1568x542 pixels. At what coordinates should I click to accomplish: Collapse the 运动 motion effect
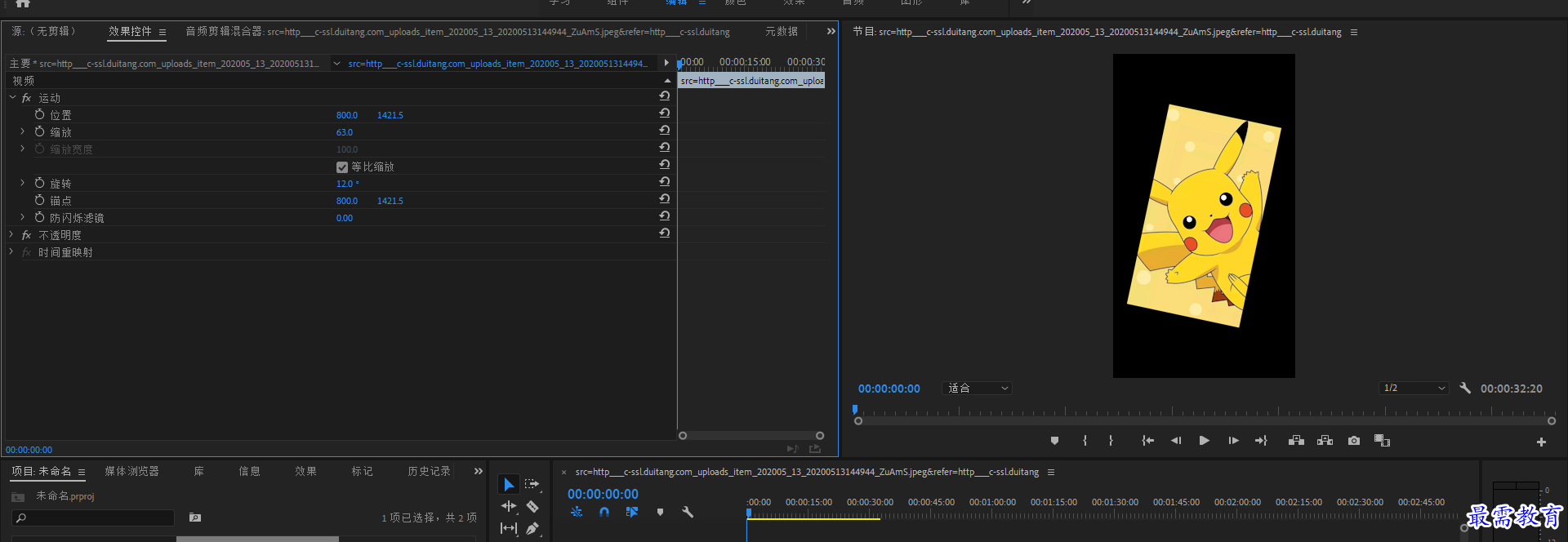pyautogui.click(x=12, y=98)
